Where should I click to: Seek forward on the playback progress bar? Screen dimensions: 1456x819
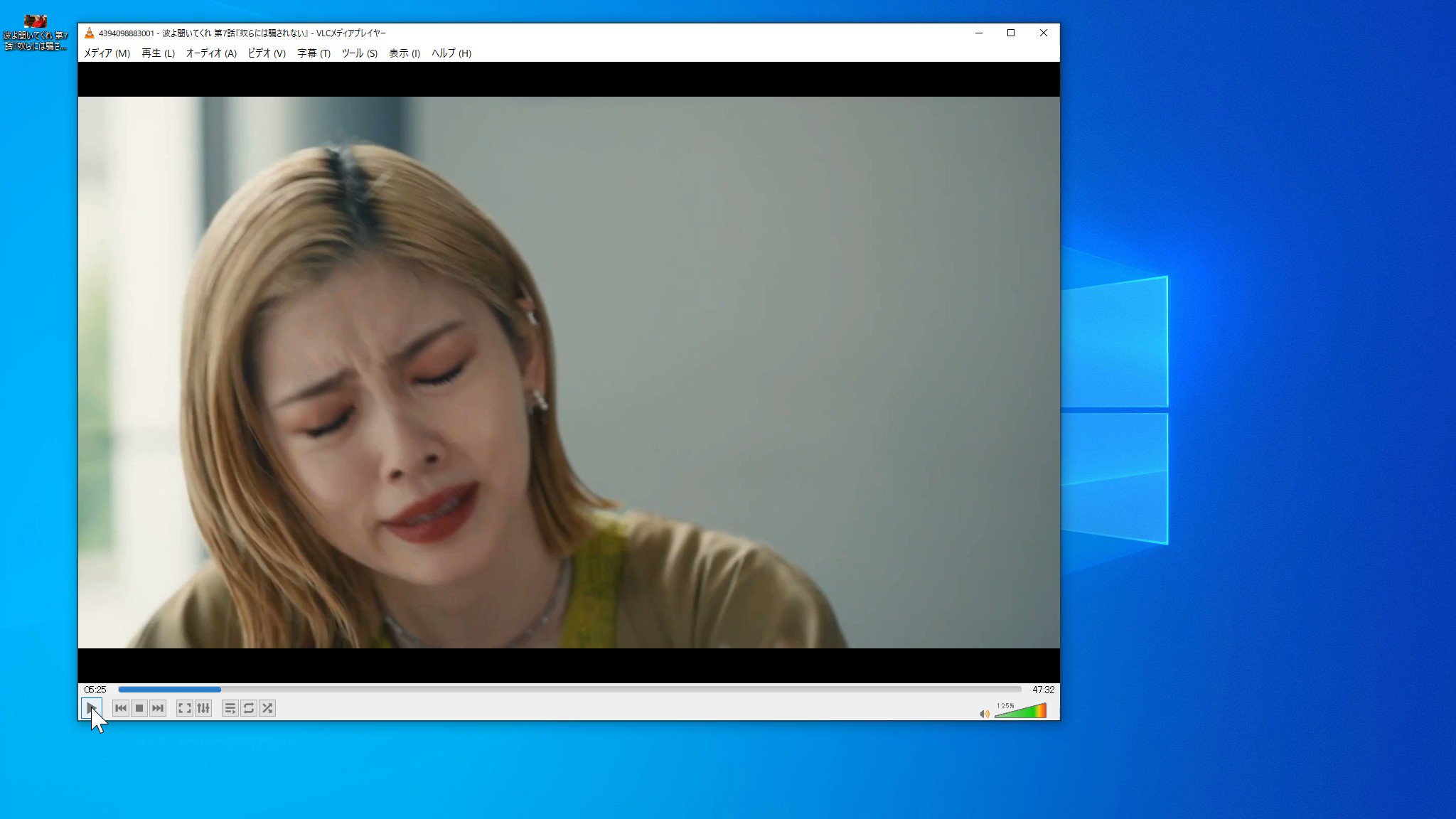pos(569,690)
